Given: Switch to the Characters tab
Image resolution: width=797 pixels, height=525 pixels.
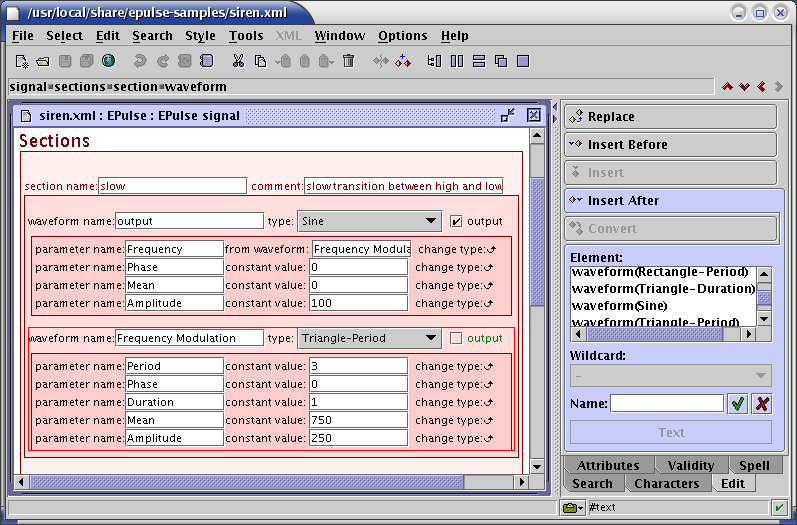Looking at the screenshot, I should (x=666, y=484).
